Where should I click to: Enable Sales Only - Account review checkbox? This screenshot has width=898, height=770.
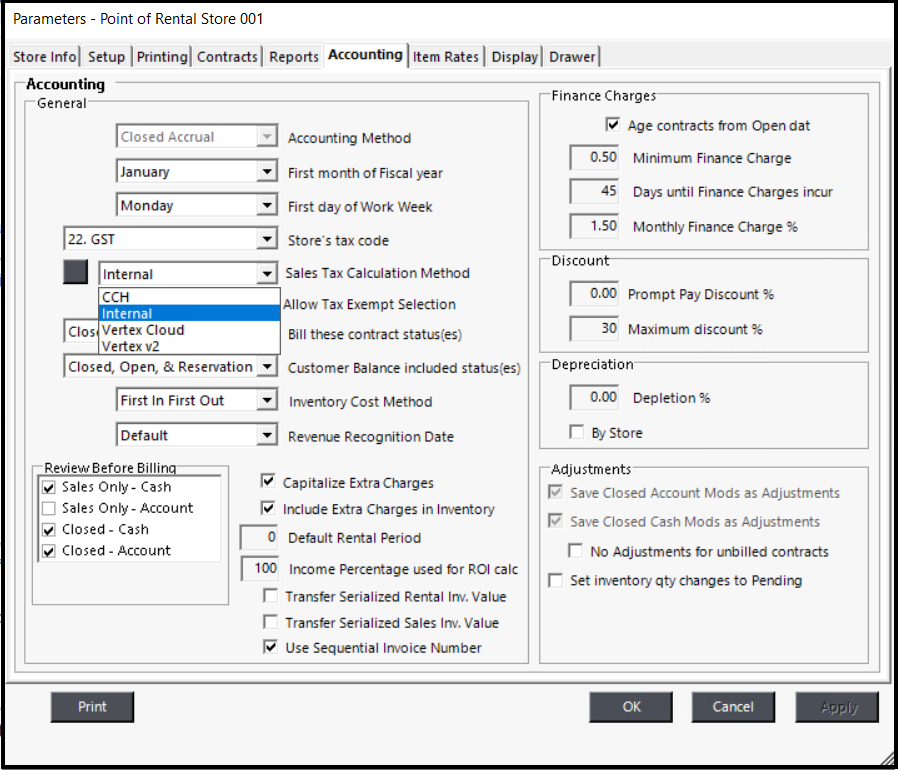pos(49,508)
